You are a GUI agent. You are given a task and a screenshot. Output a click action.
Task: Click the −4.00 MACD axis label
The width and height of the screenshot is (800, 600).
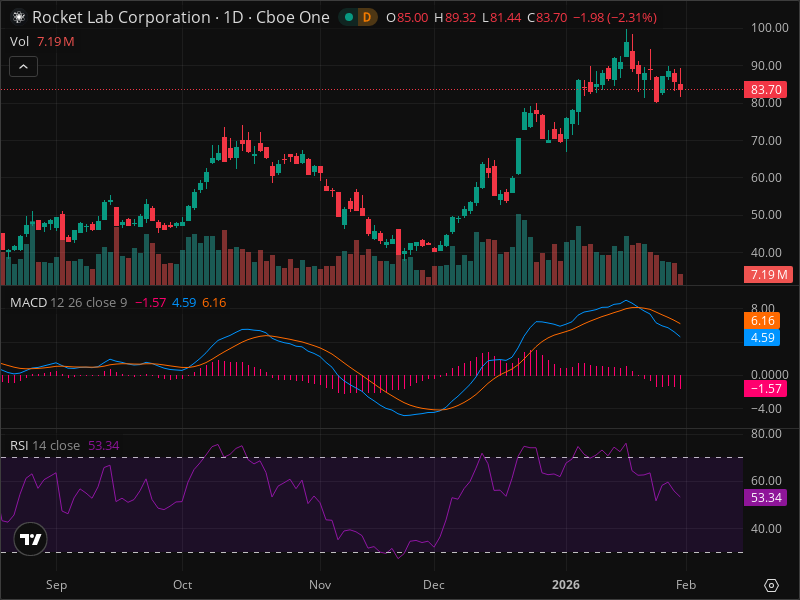click(x=766, y=409)
